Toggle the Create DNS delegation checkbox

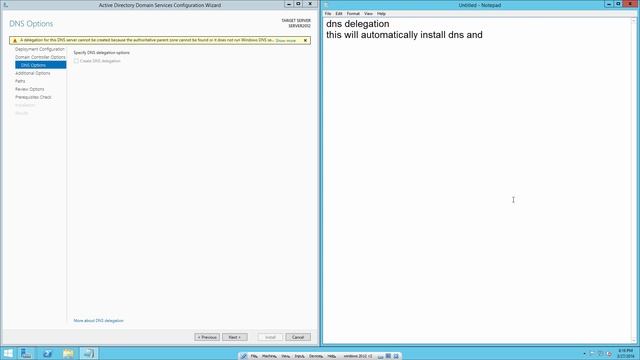click(x=76, y=61)
